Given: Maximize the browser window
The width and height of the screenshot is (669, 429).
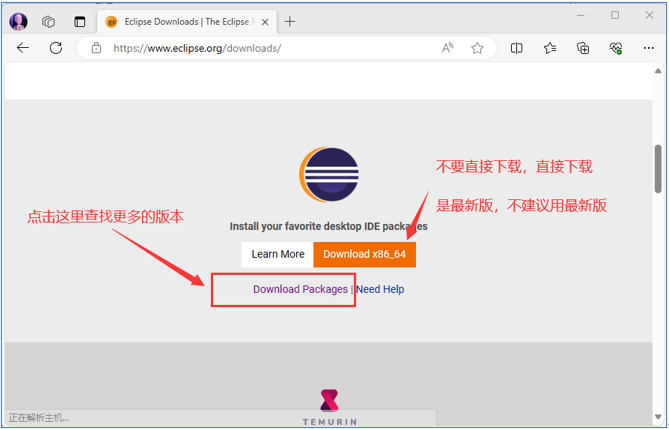Looking at the screenshot, I should click(x=615, y=15).
